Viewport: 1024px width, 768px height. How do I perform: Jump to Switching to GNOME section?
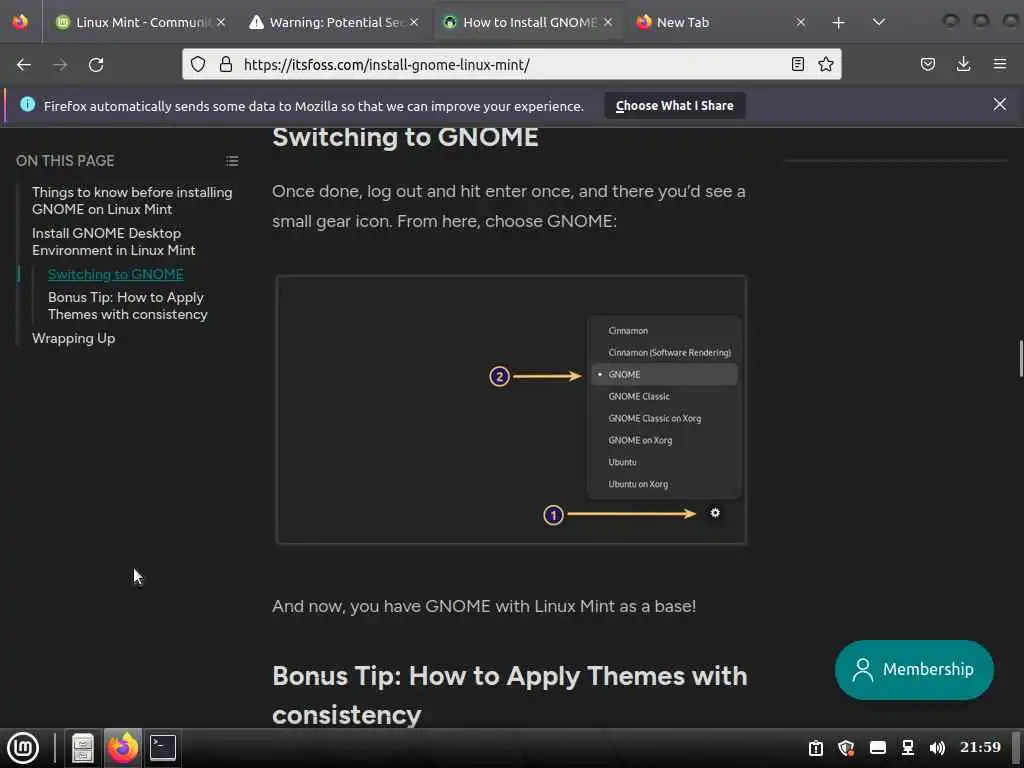click(116, 274)
